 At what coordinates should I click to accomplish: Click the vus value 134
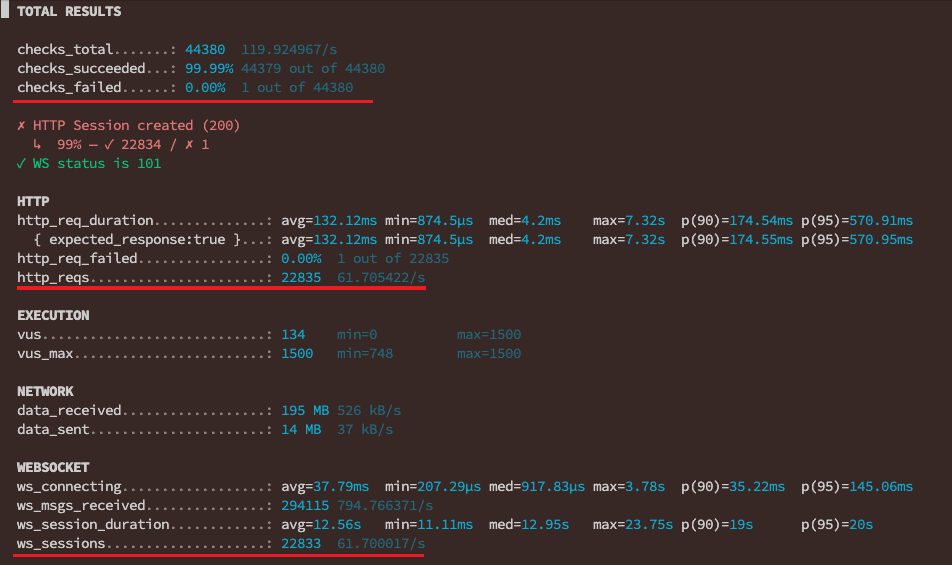[293, 335]
